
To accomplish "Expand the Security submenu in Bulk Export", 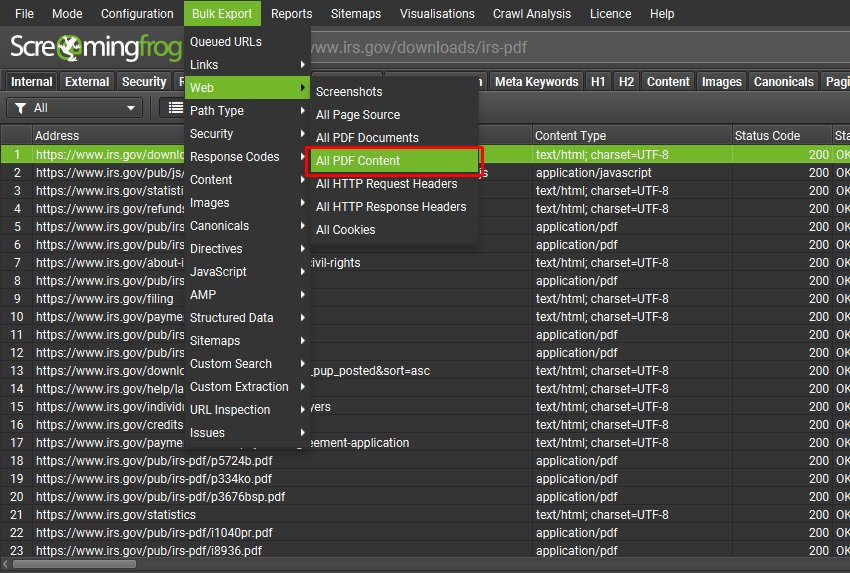I will click(247, 133).
